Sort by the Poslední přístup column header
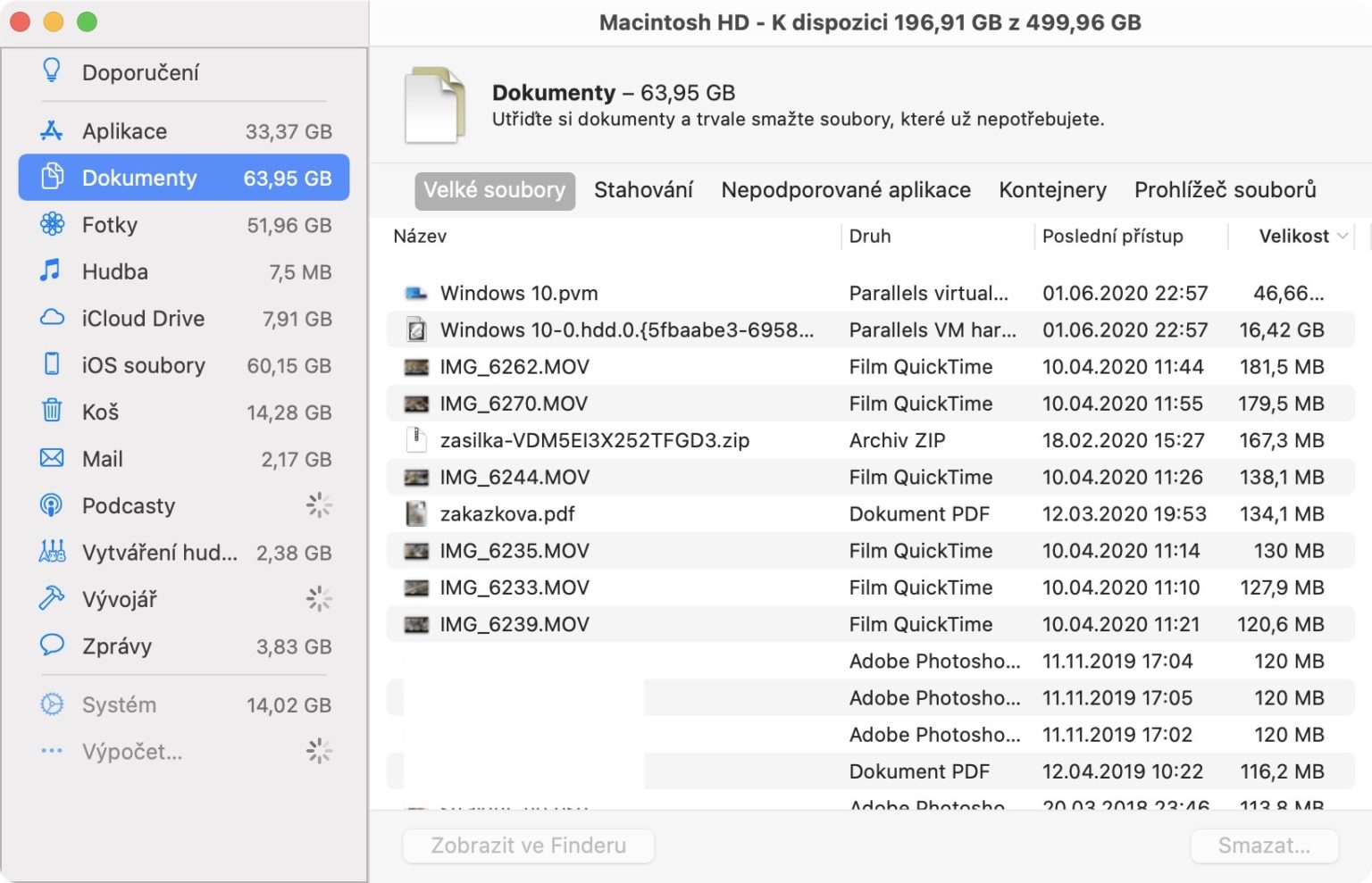 tap(1113, 236)
